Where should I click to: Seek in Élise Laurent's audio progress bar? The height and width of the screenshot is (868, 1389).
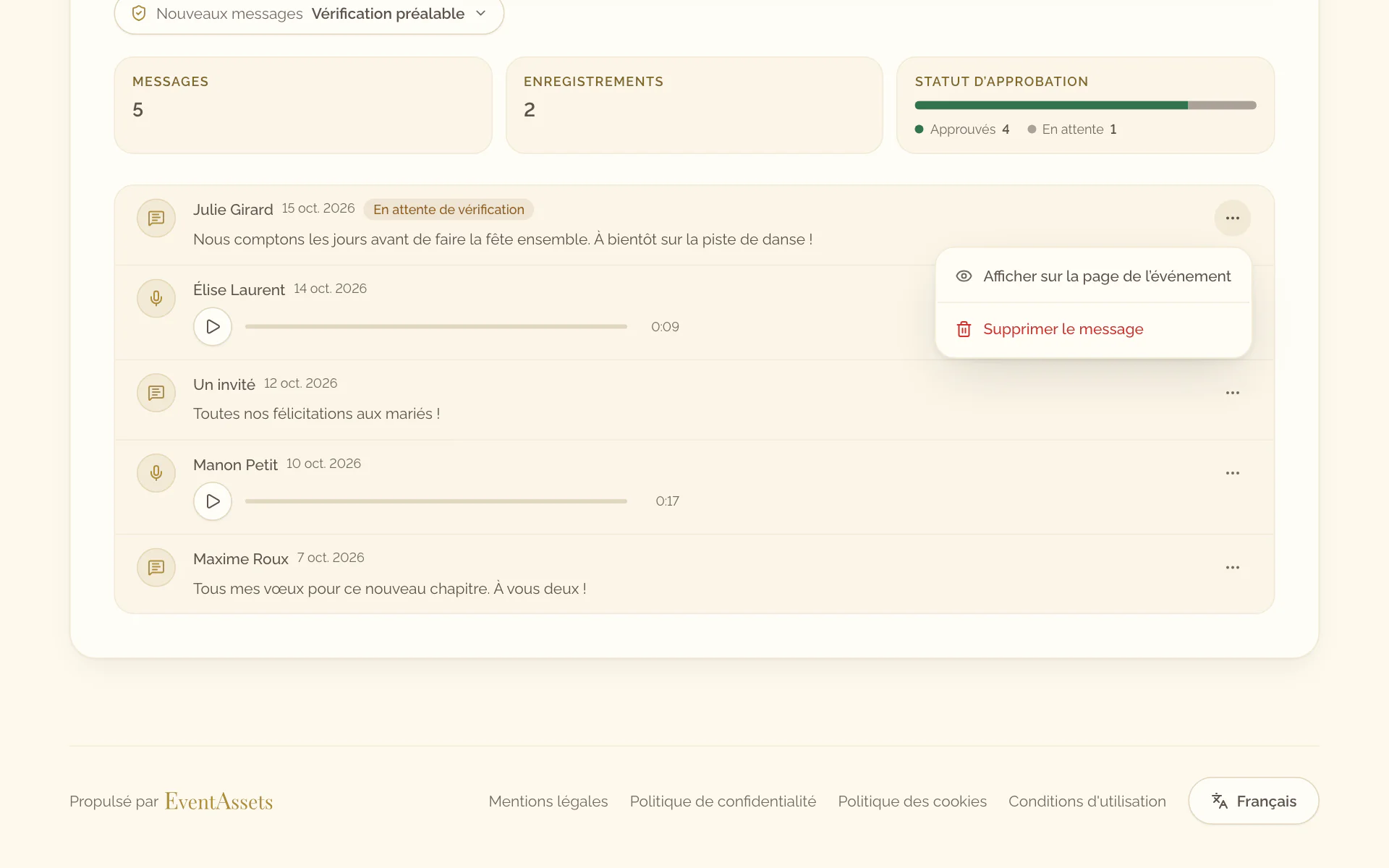point(436,327)
